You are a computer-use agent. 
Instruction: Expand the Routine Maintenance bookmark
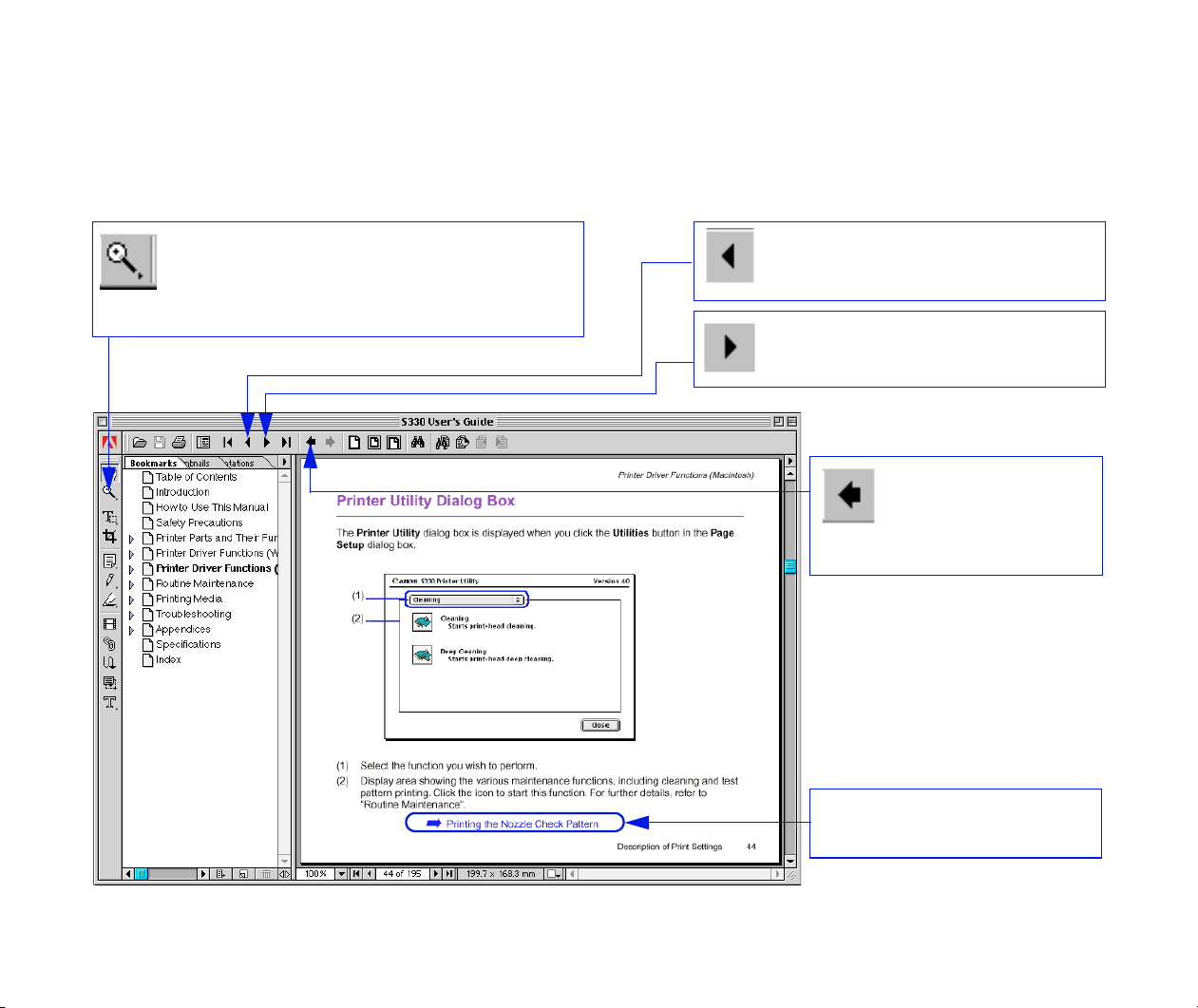(132, 584)
